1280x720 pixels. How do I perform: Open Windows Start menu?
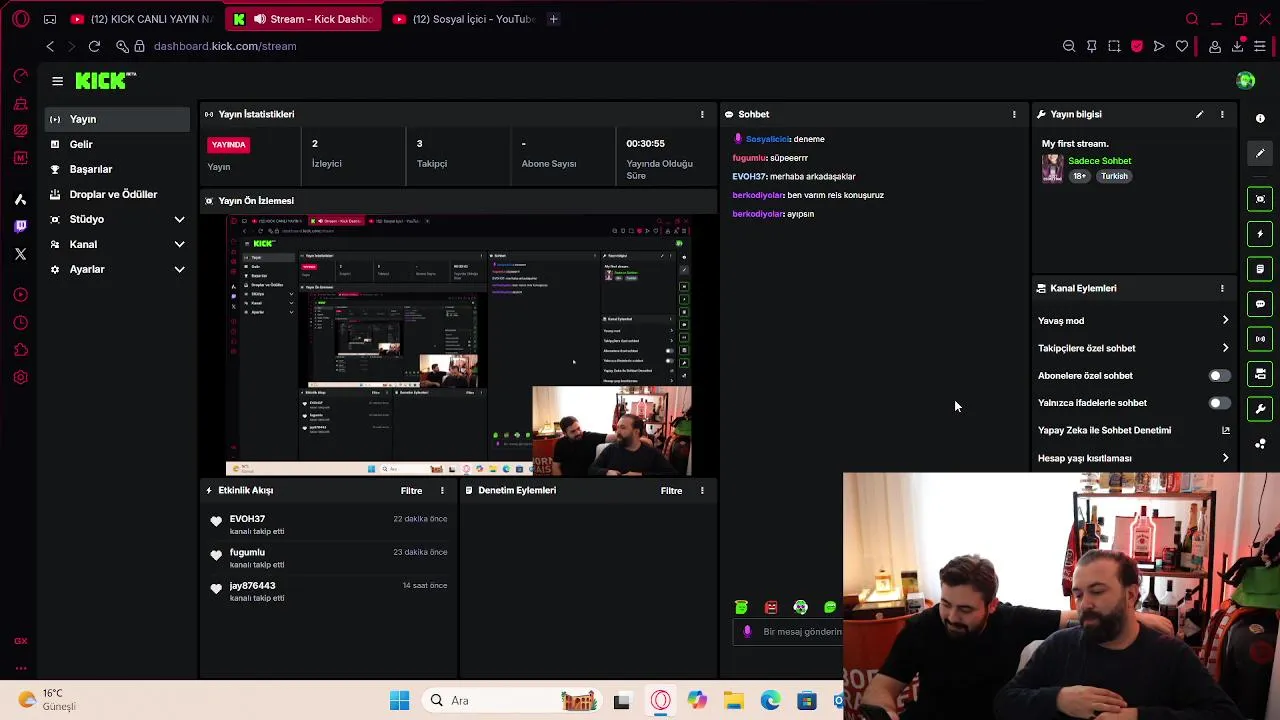click(399, 700)
